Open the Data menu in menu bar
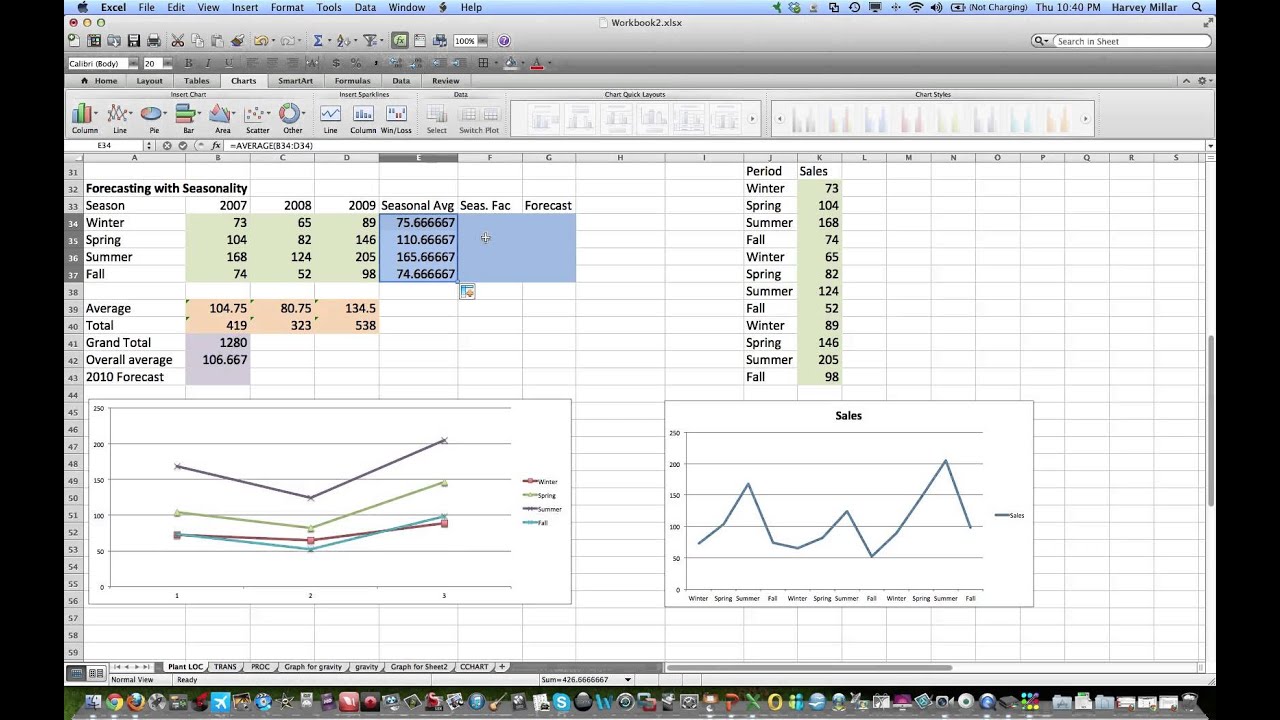Image resolution: width=1280 pixels, height=720 pixels. pyautogui.click(x=365, y=7)
